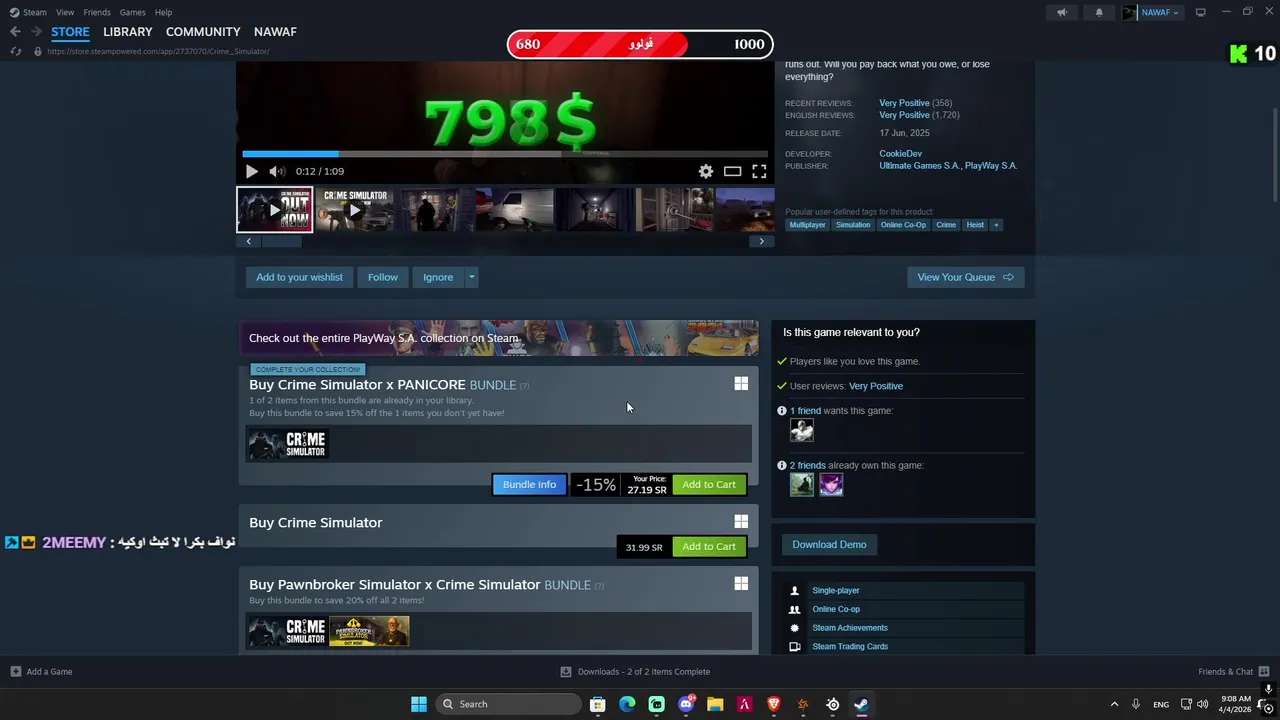Open Bundle info for PANICORE bundle

pyautogui.click(x=529, y=484)
